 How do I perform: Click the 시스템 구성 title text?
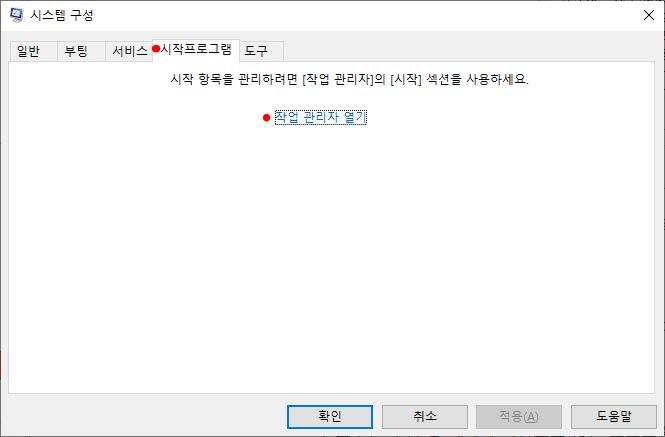tap(61, 15)
